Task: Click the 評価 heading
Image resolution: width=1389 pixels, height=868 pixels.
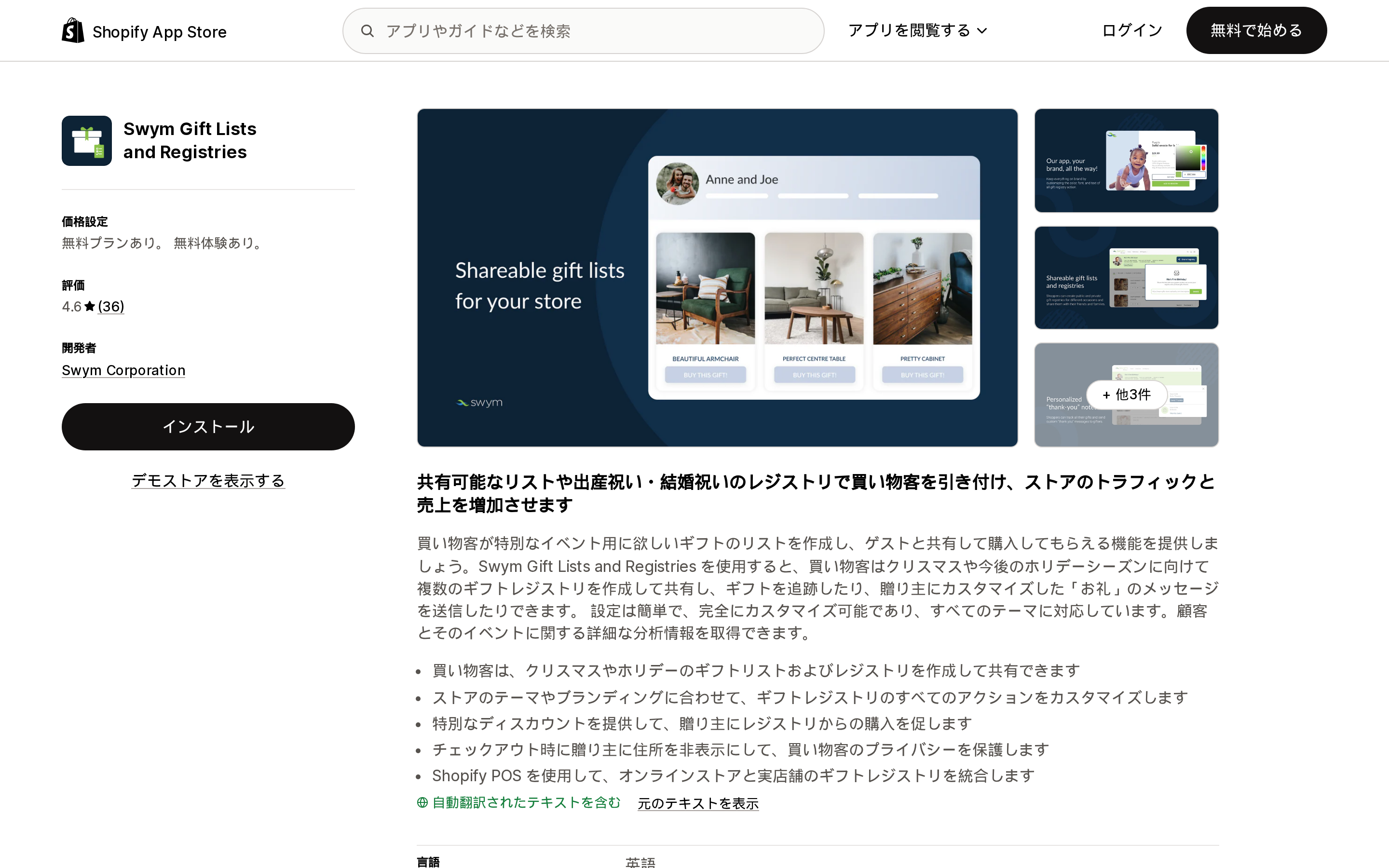Action: pyautogui.click(x=73, y=285)
